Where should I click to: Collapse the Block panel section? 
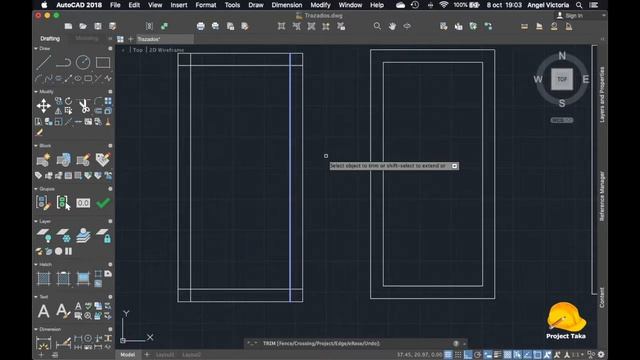[x=36, y=145]
